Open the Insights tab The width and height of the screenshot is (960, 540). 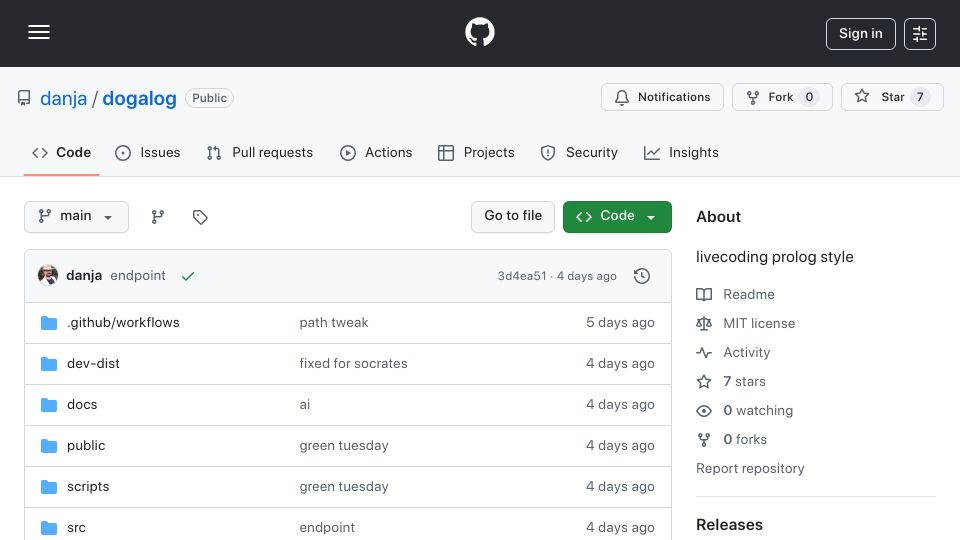click(681, 152)
